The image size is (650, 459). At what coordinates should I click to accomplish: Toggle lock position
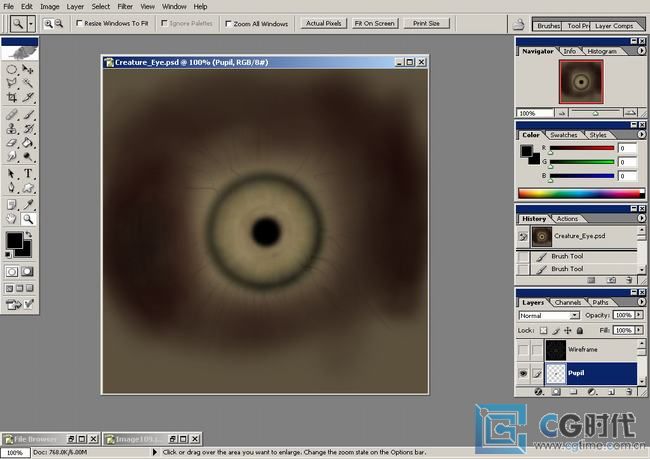[568, 330]
